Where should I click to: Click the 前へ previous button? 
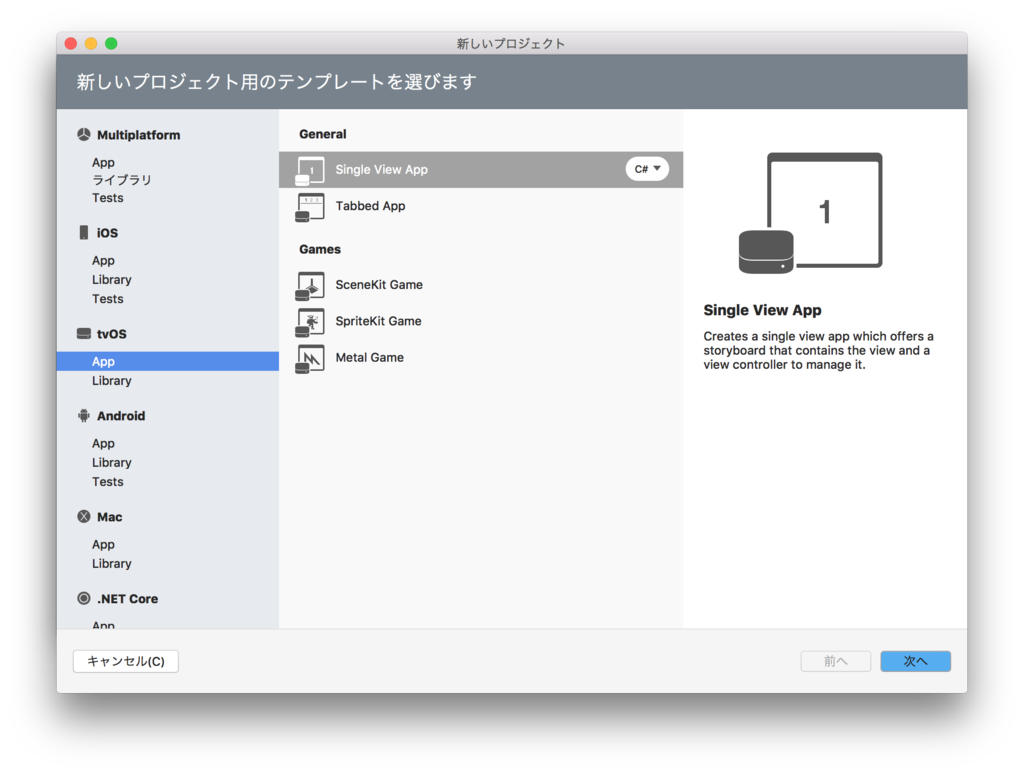click(835, 661)
